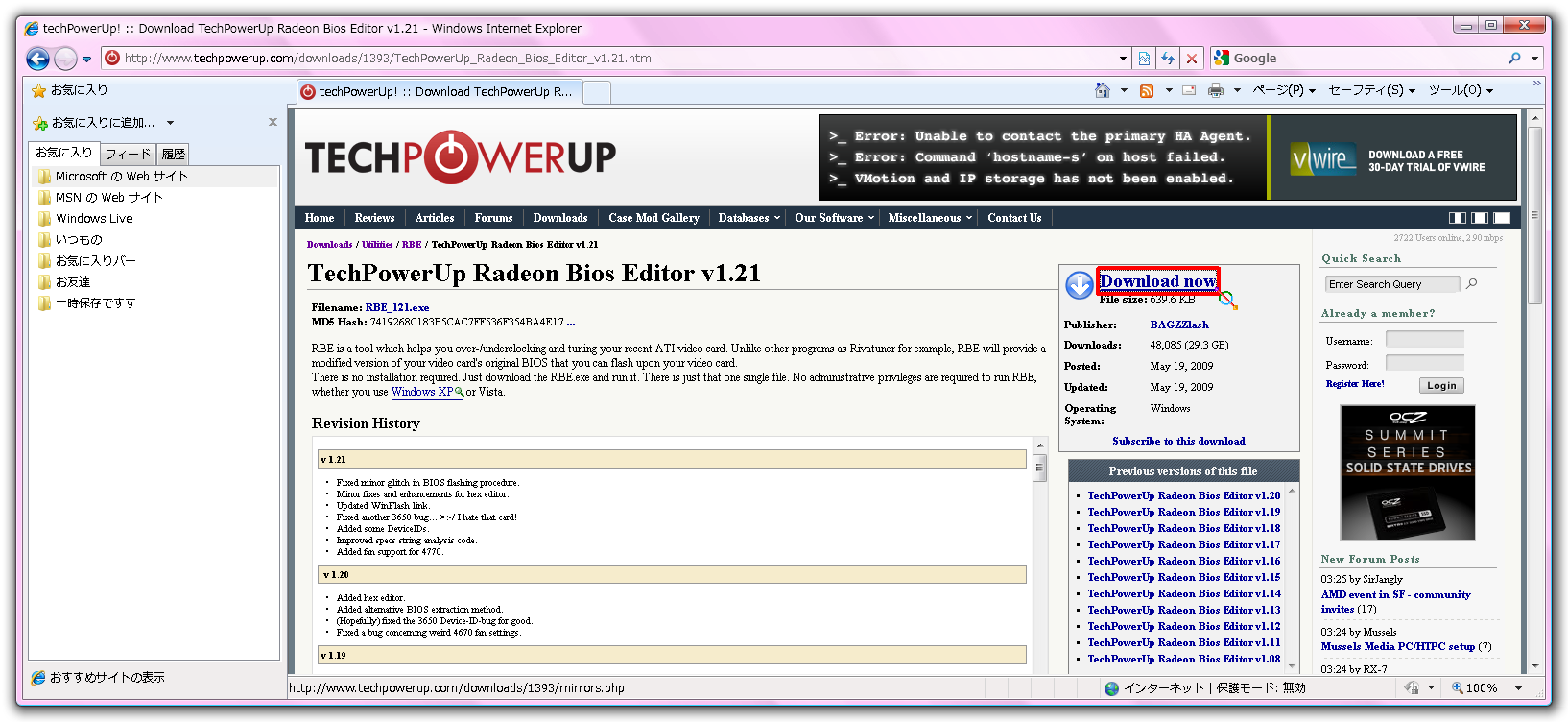Open the ツール(O) menu

click(x=1461, y=90)
